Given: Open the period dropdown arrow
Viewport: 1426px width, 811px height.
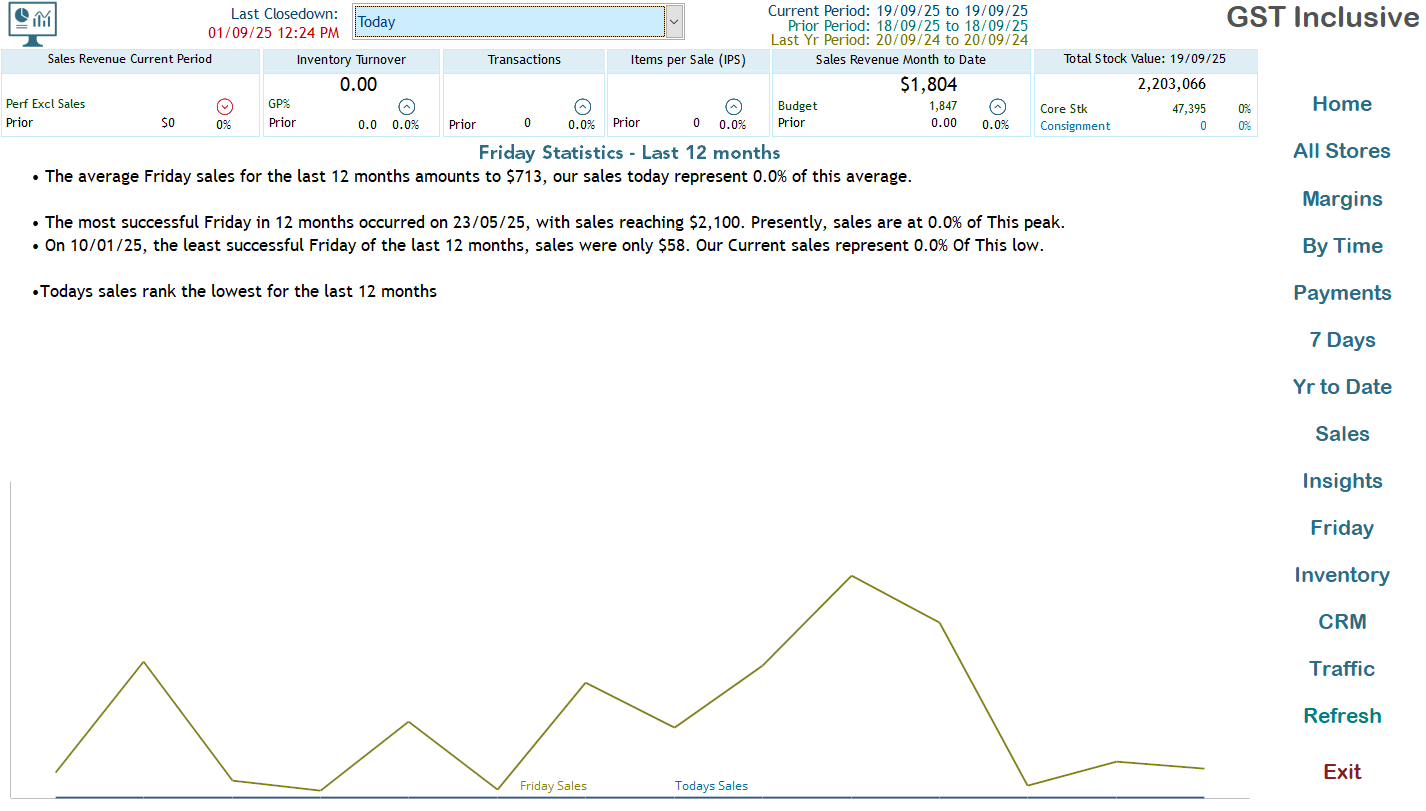Looking at the screenshot, I should tap(674, 21).
